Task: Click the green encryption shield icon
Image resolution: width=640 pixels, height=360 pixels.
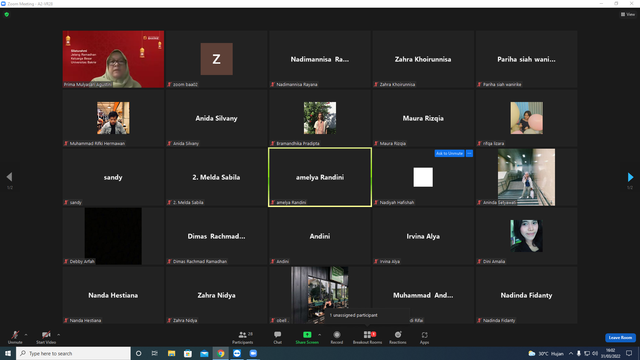Action: [x=7, y=14]
